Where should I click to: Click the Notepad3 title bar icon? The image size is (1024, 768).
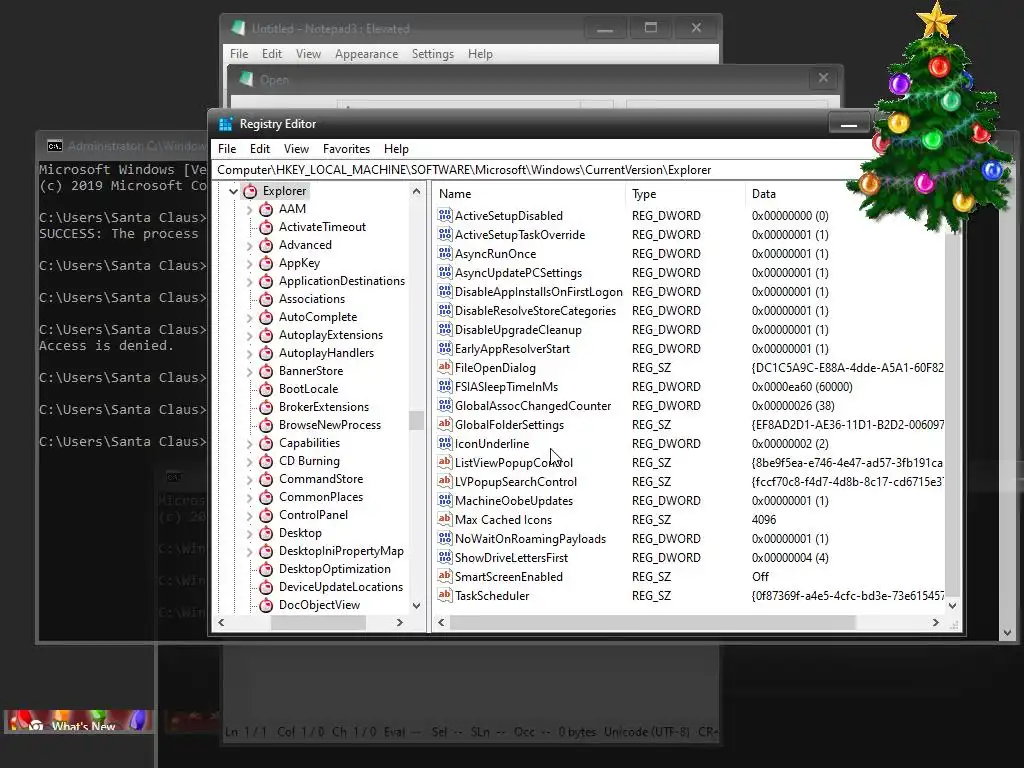tap(238, 28)
